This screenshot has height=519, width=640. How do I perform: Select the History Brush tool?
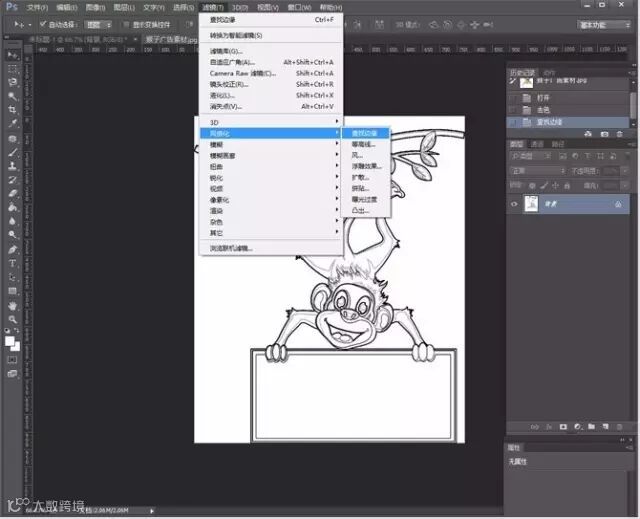tap(13, 180)
